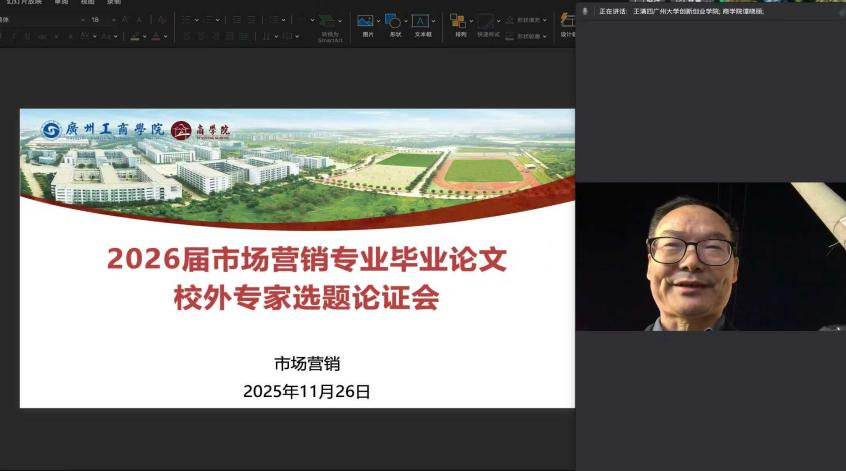
Task: Click the 形状 (Shapes) insert icon
Action: click(393, 20)
